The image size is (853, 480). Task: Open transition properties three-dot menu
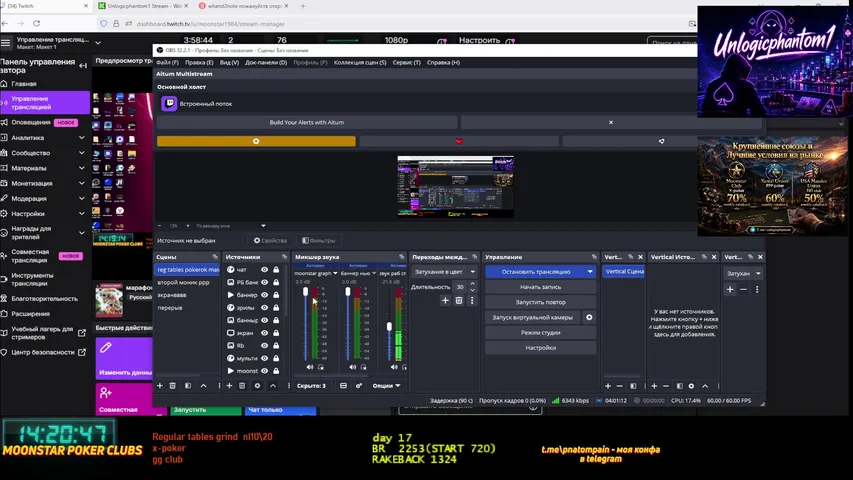pyautogui.click(x=472, y=300)
